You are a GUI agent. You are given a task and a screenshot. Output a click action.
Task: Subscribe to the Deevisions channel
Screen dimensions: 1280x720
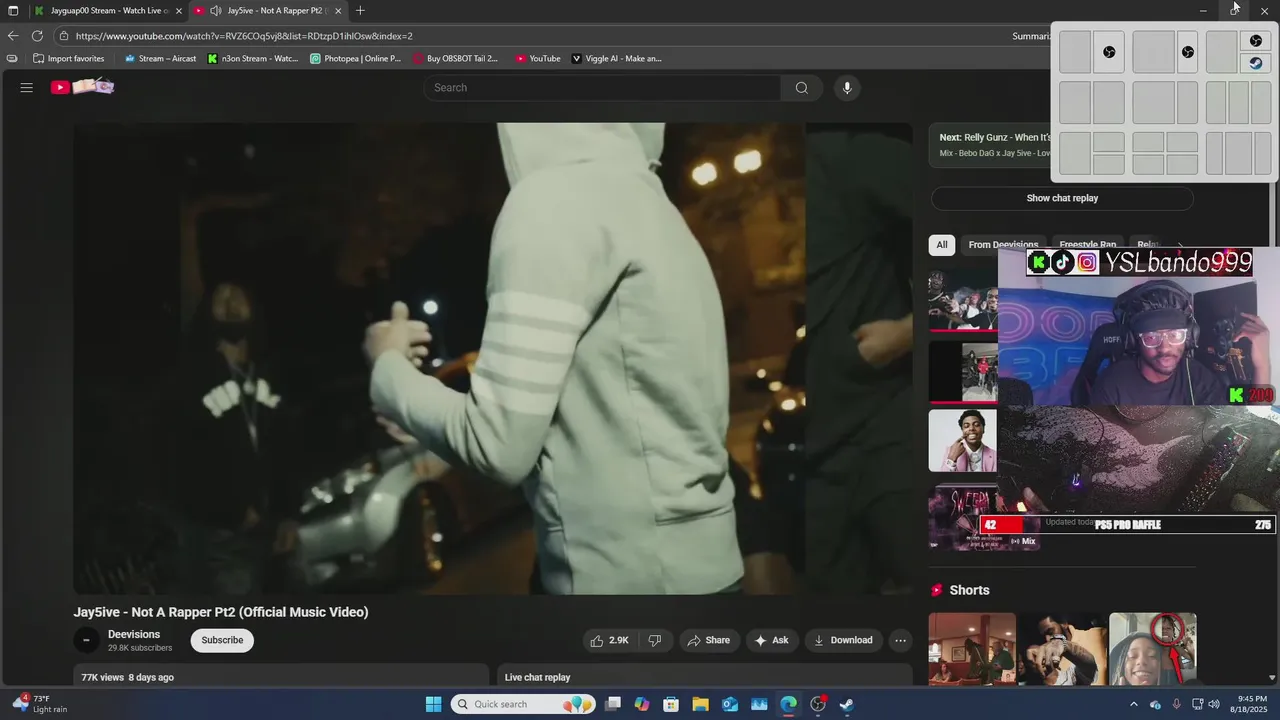click(x=222, y=640)
